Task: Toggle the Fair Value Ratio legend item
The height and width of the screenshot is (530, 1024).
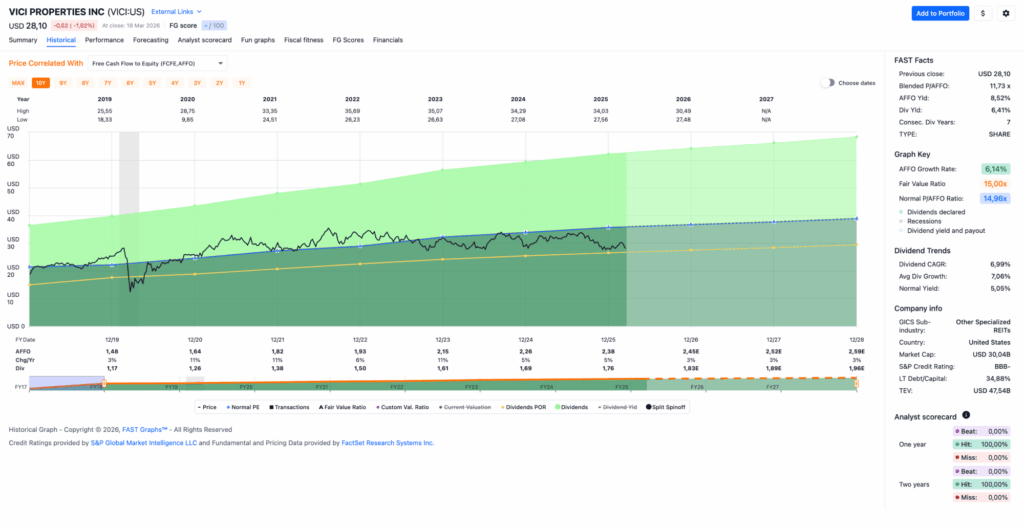Action: 343,407
